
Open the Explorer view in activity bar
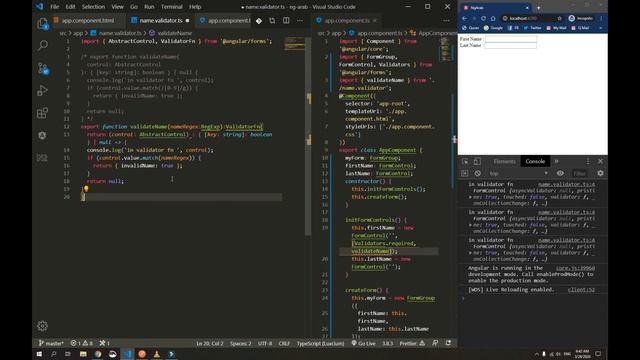coord(42,24)
